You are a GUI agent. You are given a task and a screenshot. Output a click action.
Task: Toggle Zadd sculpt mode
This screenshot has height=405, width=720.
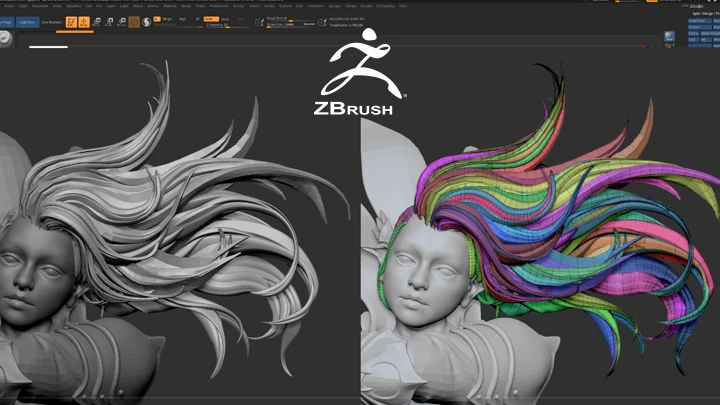click(211, 19)
